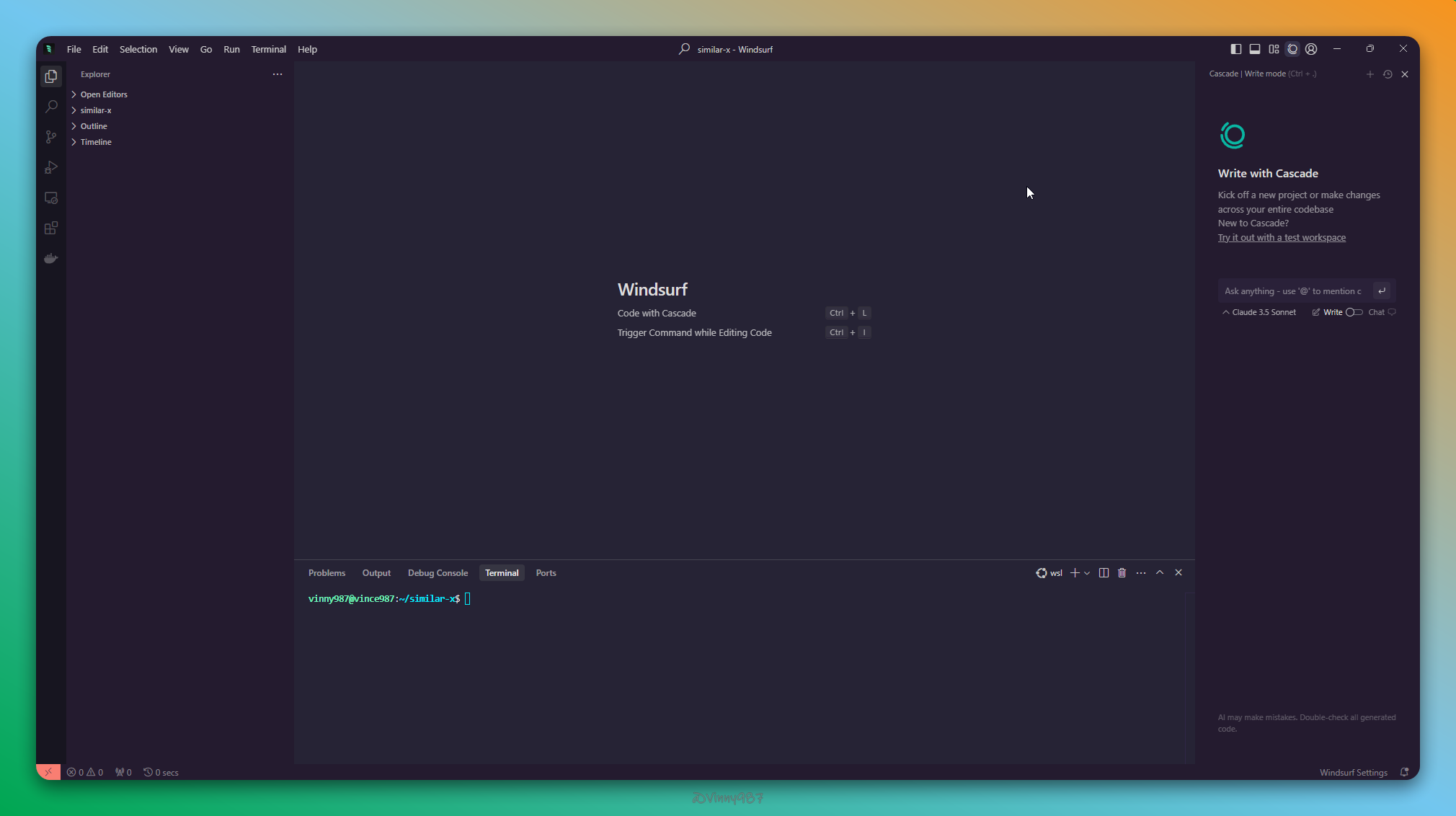The image size is (1456, 816).
Task: Open the new terminal launch profile dropdown
Action: click(x=1087, y=573)
